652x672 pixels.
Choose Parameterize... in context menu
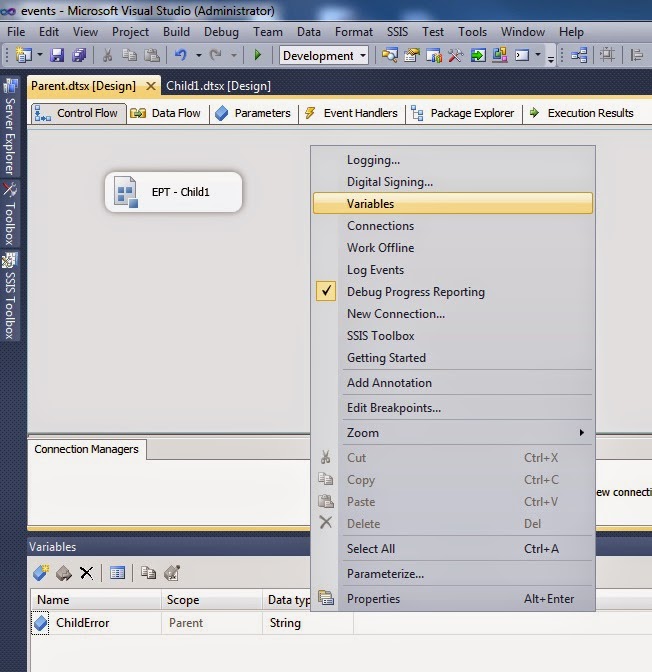click(x=453, y=573)
